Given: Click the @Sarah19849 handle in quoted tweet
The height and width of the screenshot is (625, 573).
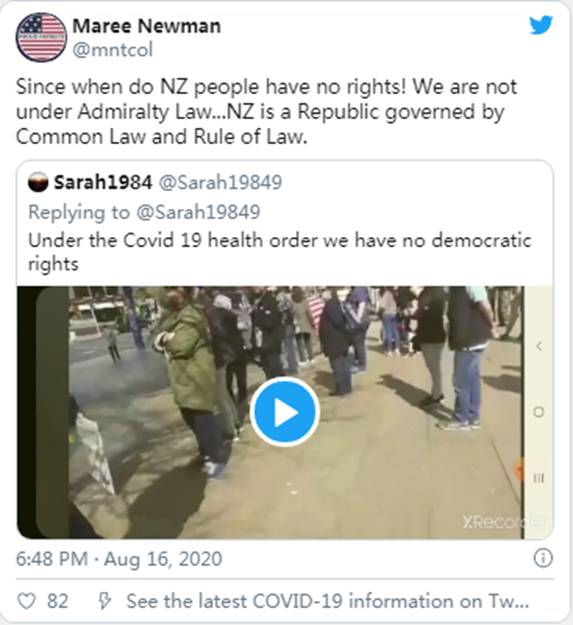Looking at the screenshot, I should coord(220,183).
